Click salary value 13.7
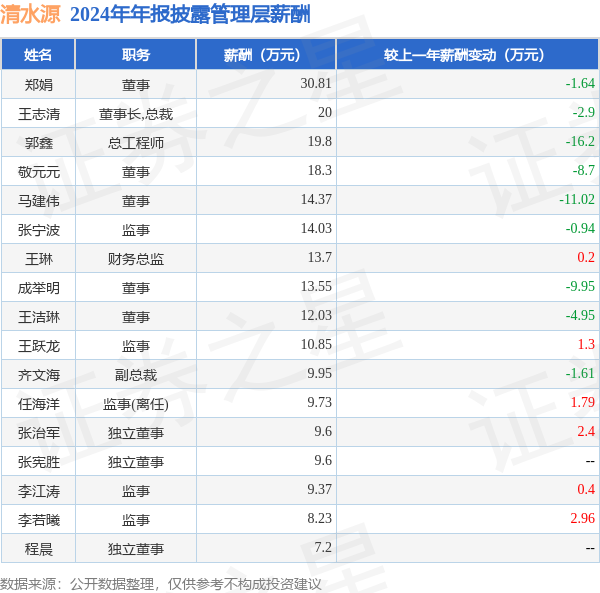Image resolution: width=600 pixels, height=593 pixels. coord(320,257)
